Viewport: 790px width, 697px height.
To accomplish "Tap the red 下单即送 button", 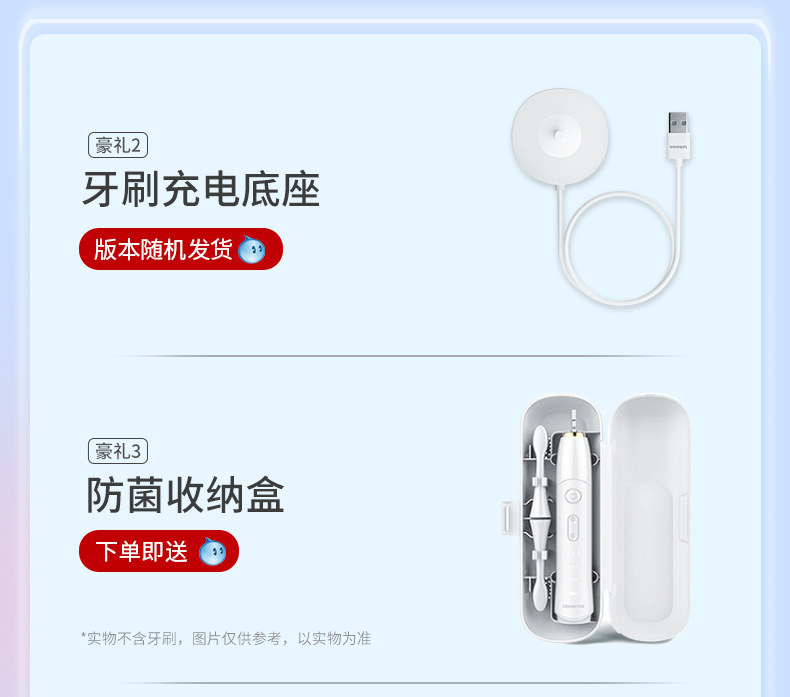I will pos(159,551).
